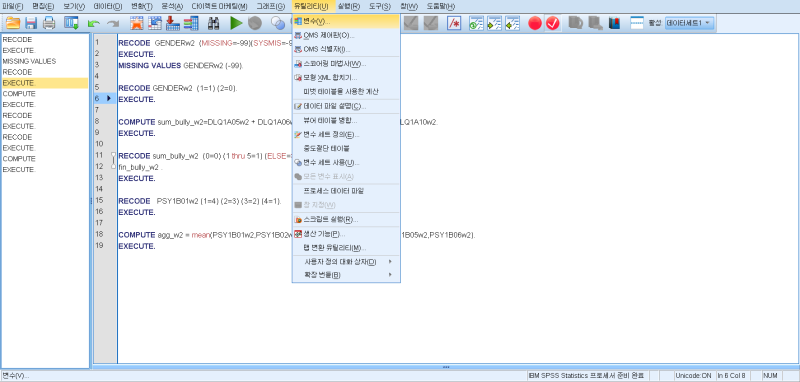Click the auto-indent syntax icon
Image resolution: width=800 pixels, height=382 pixels.
[x=476, y=23]
